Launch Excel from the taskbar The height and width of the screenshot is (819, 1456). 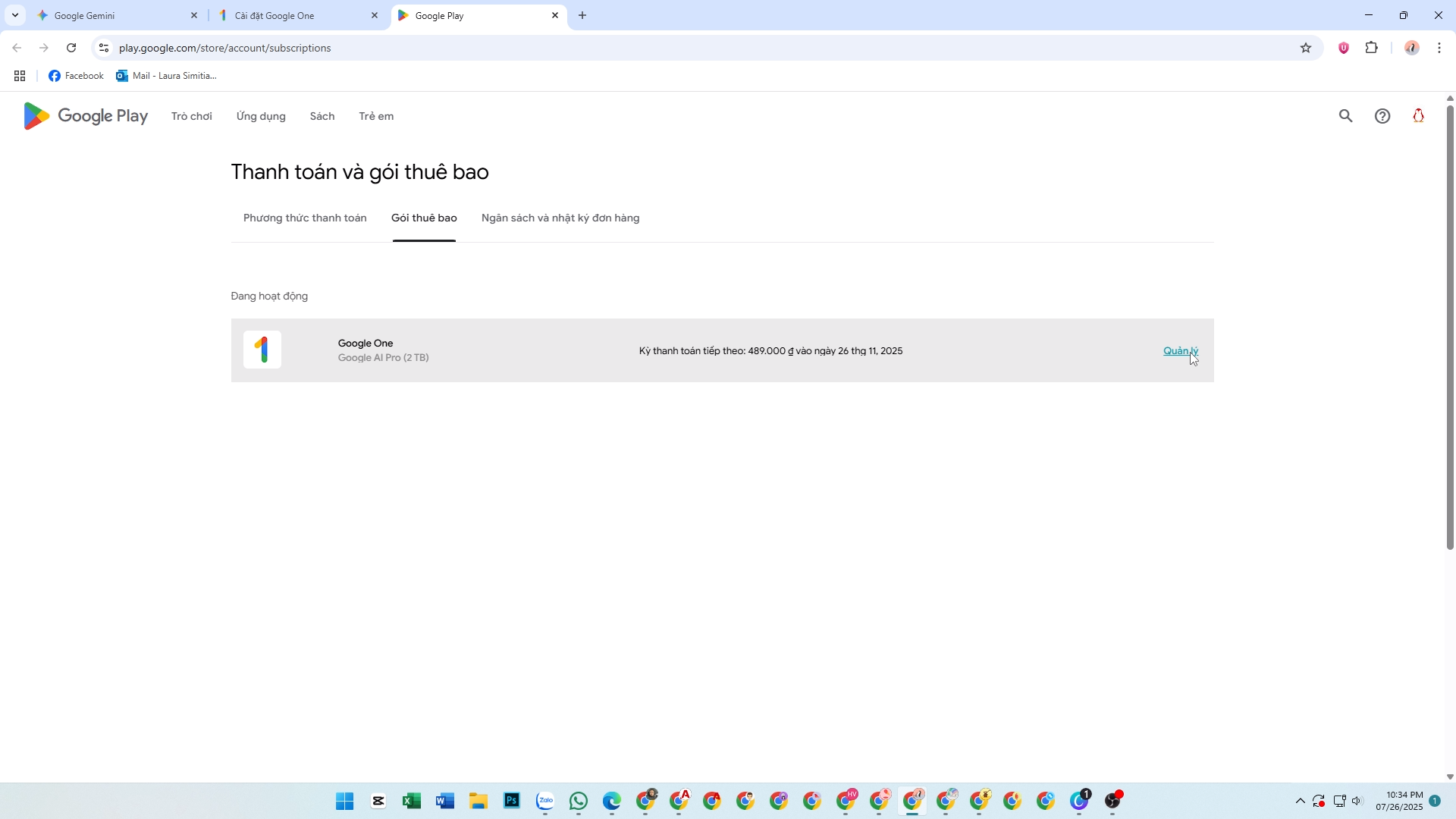pyautogui.click(x=412, y=801)
